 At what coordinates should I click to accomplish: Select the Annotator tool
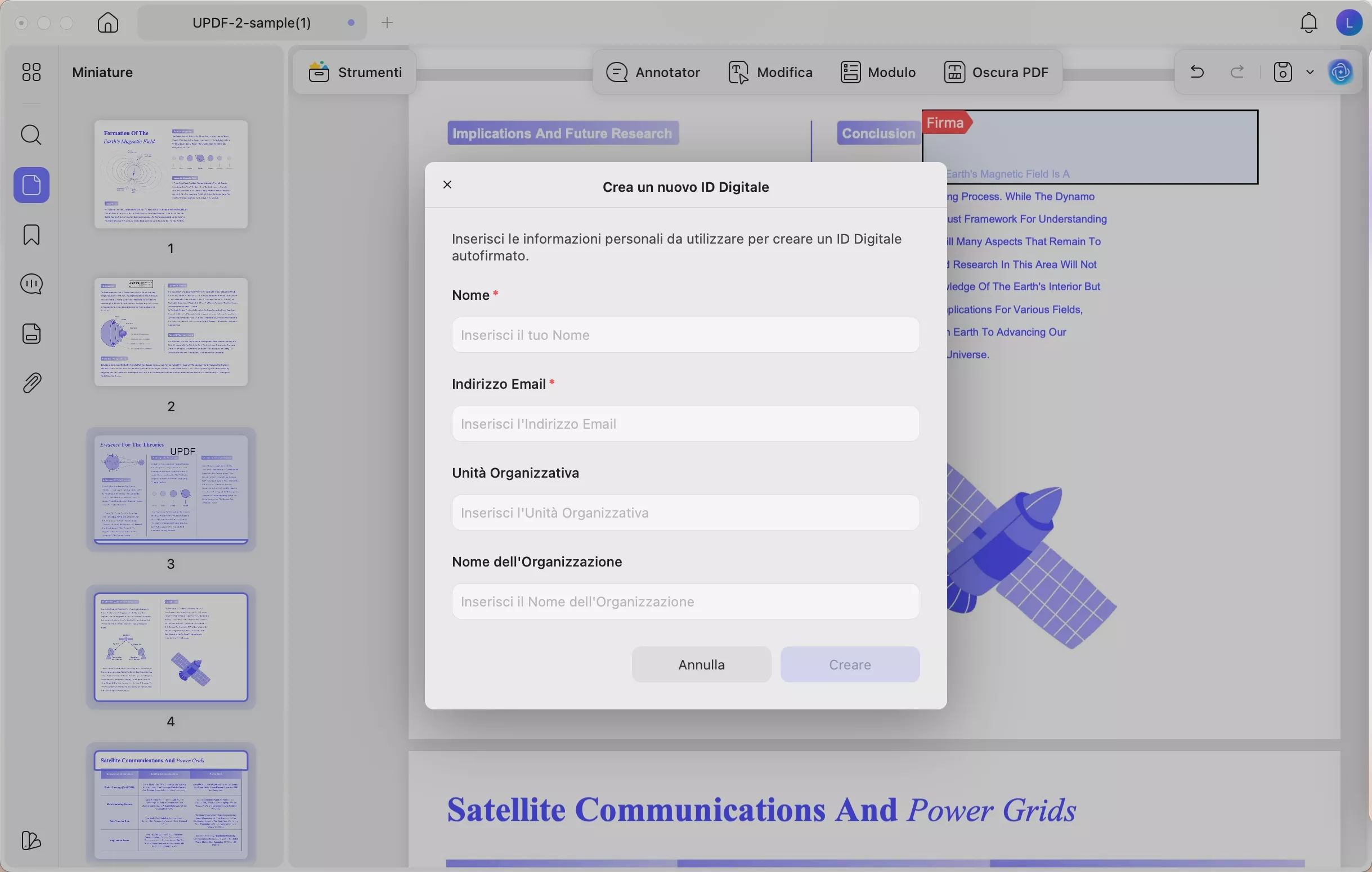[x=653, y=72]
